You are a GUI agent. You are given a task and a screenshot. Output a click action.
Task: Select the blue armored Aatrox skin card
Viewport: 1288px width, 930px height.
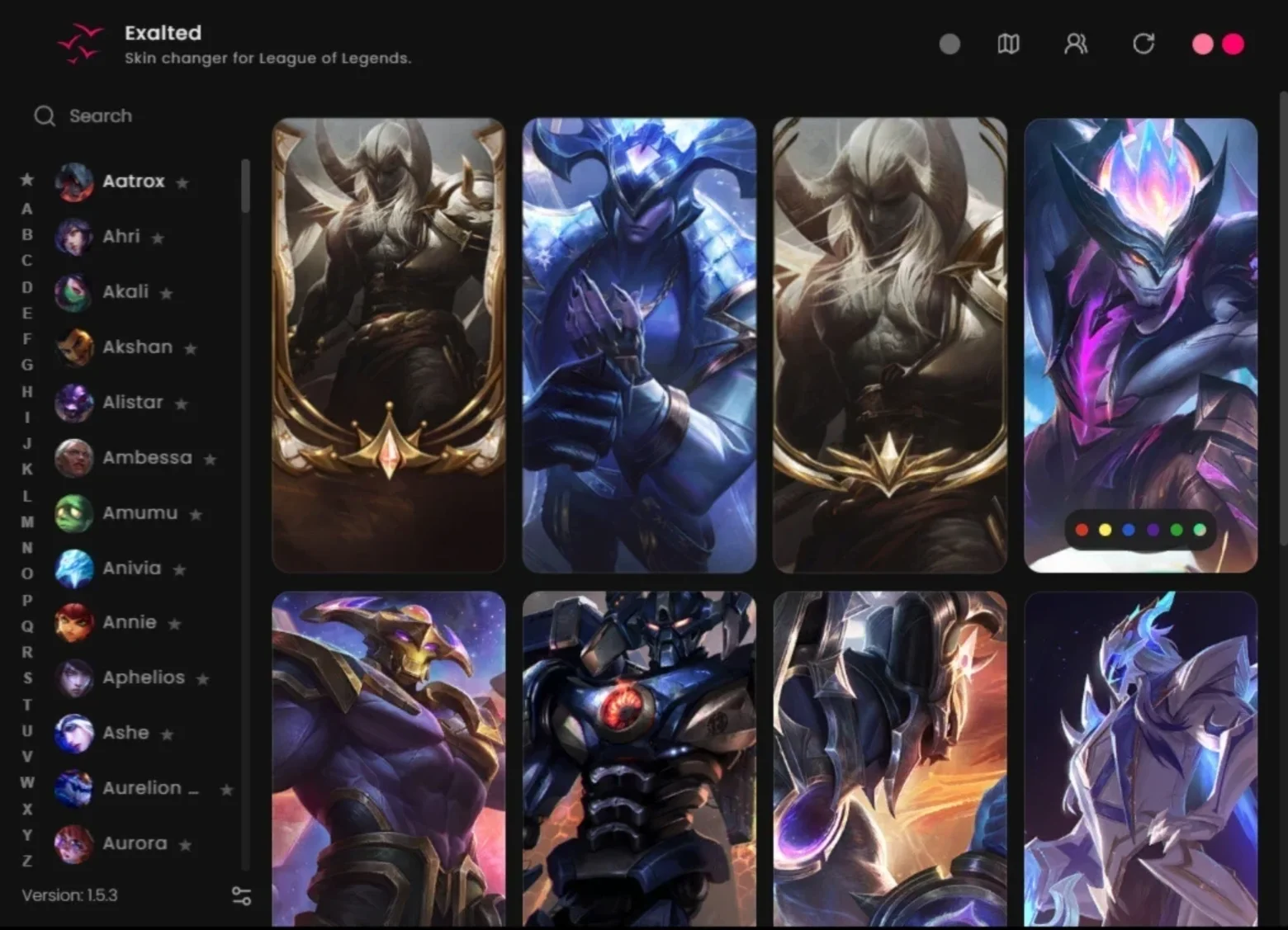pyautogui.click(x=639, y=345)
